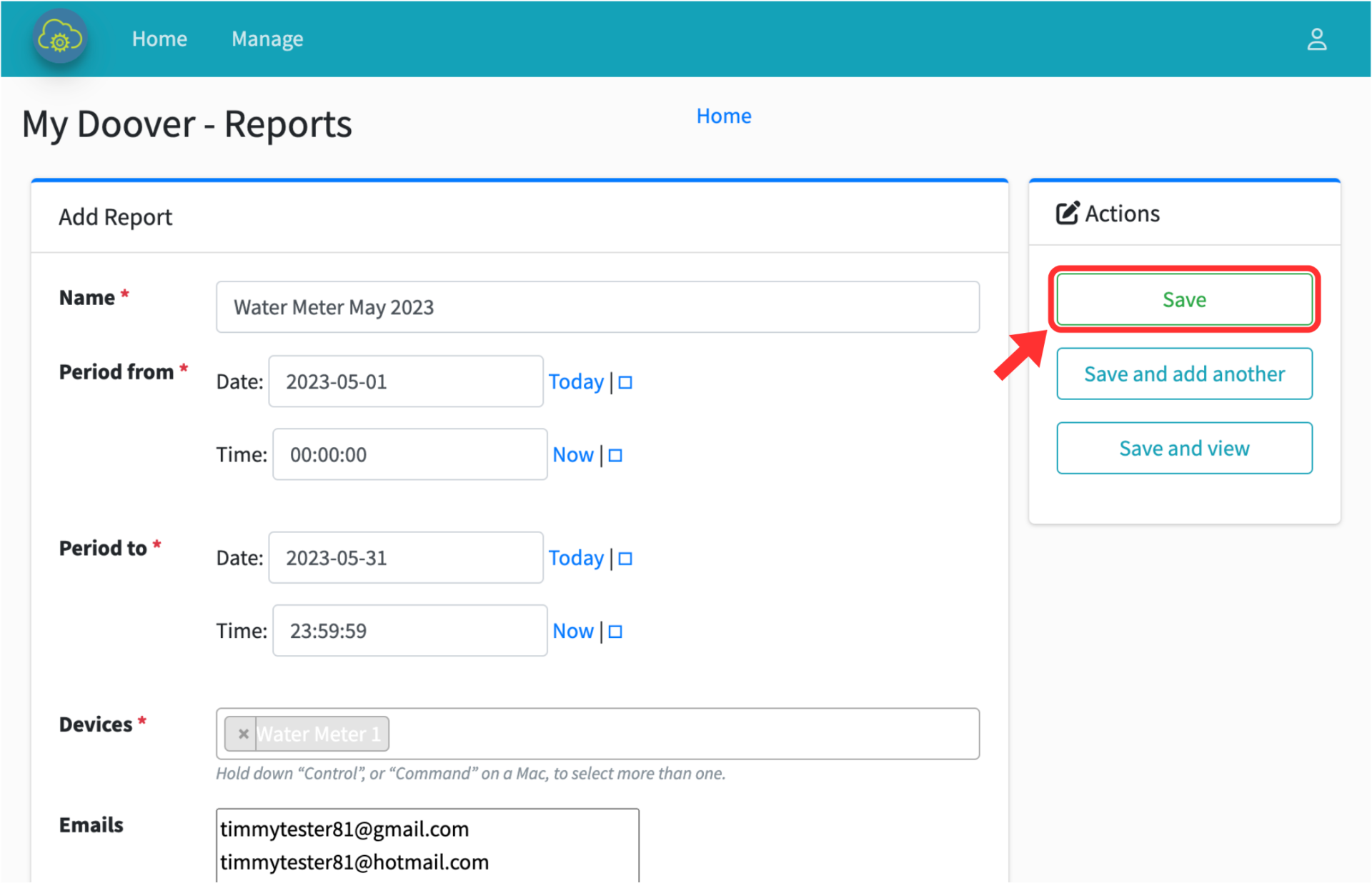
Task: Click the timmytester81@hotmail.com email line
Action: [354, 862]
